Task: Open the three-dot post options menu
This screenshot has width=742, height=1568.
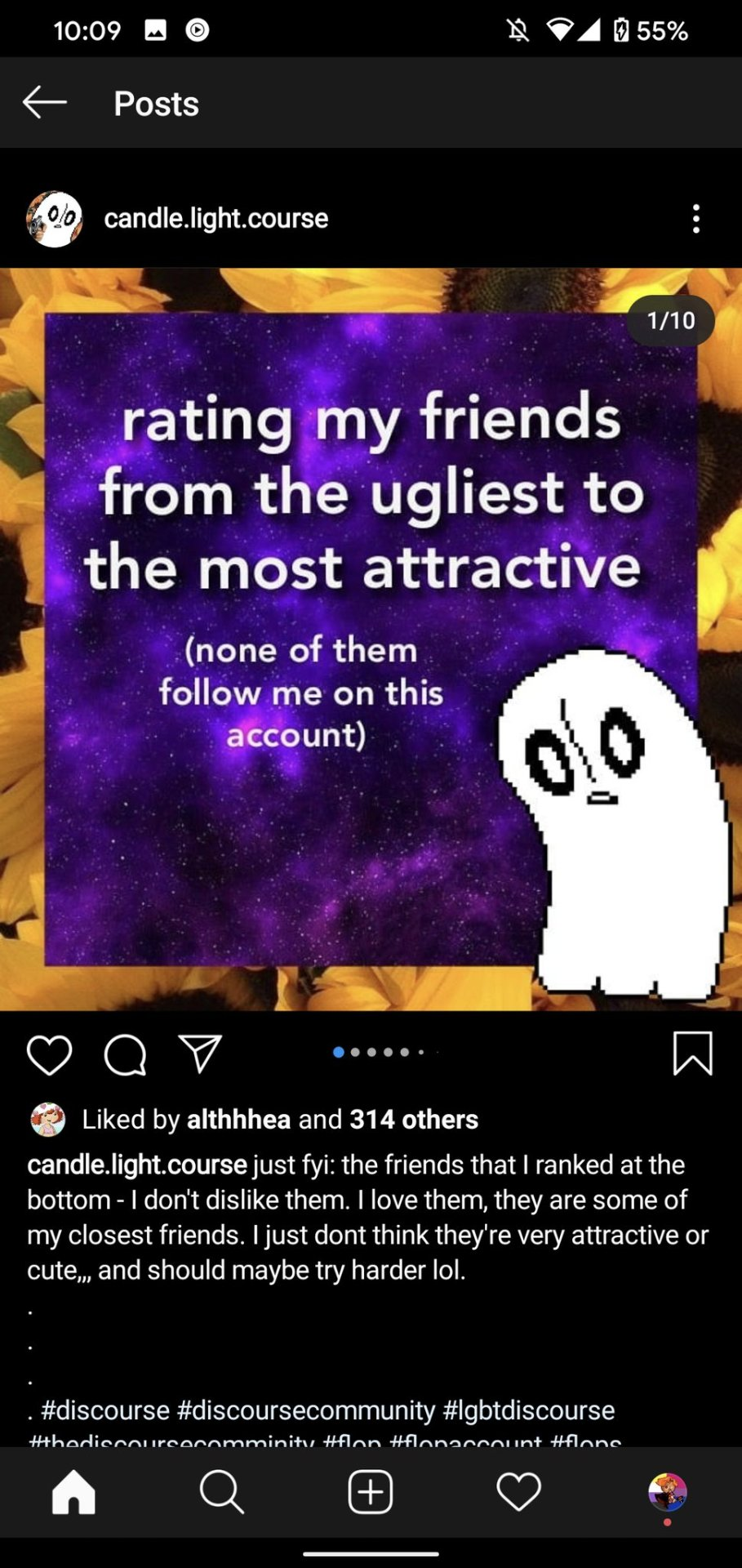Action: coord(695,219)
